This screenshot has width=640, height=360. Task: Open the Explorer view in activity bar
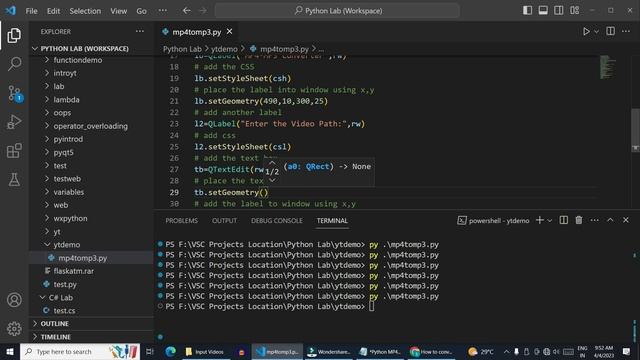[x=14, y=36]
